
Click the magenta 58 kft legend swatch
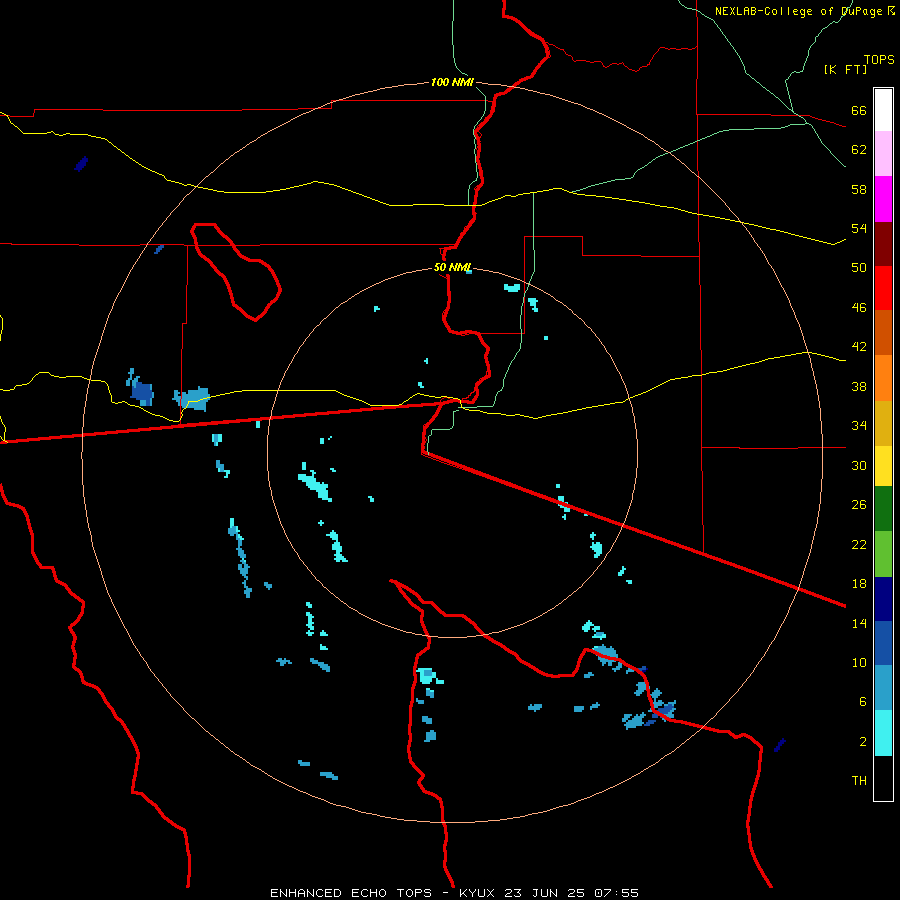coord(883,199)
